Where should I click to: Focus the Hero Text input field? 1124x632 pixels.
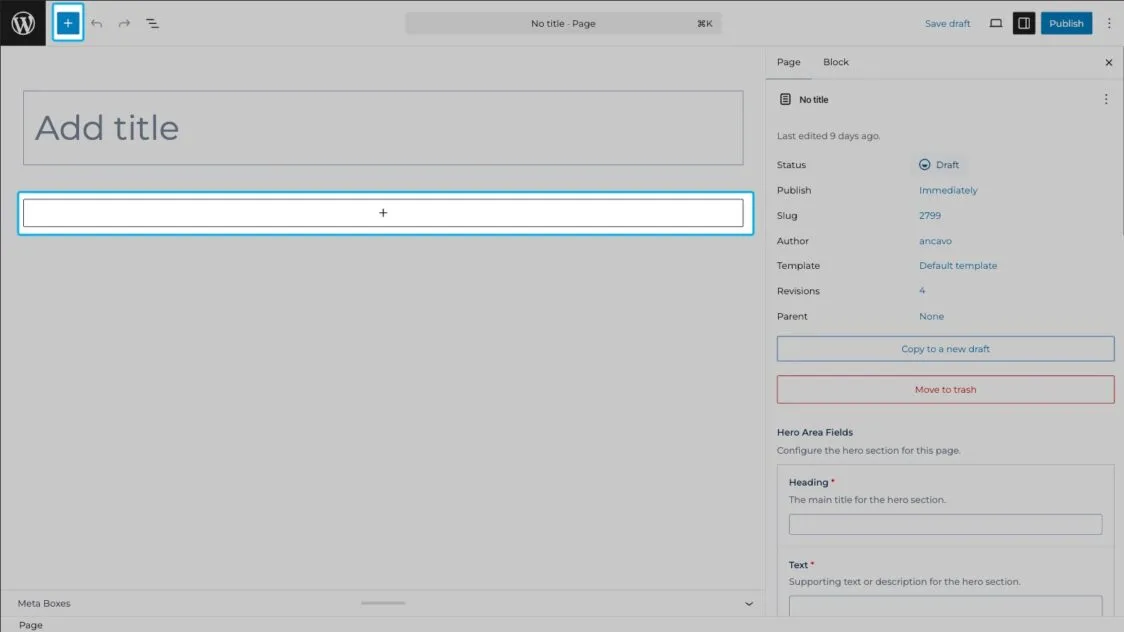point(945,605)
